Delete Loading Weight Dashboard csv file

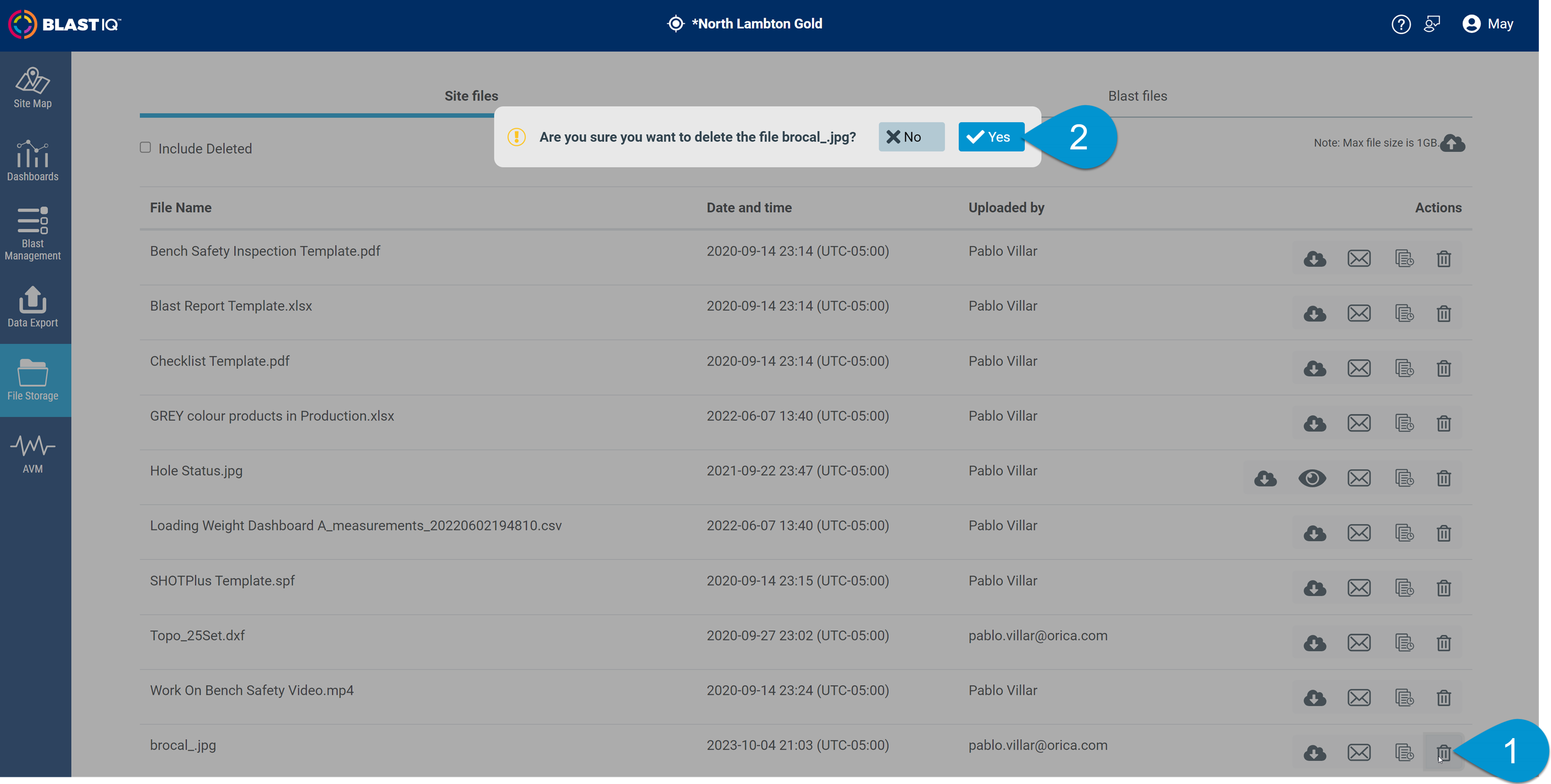point(1443,533)
